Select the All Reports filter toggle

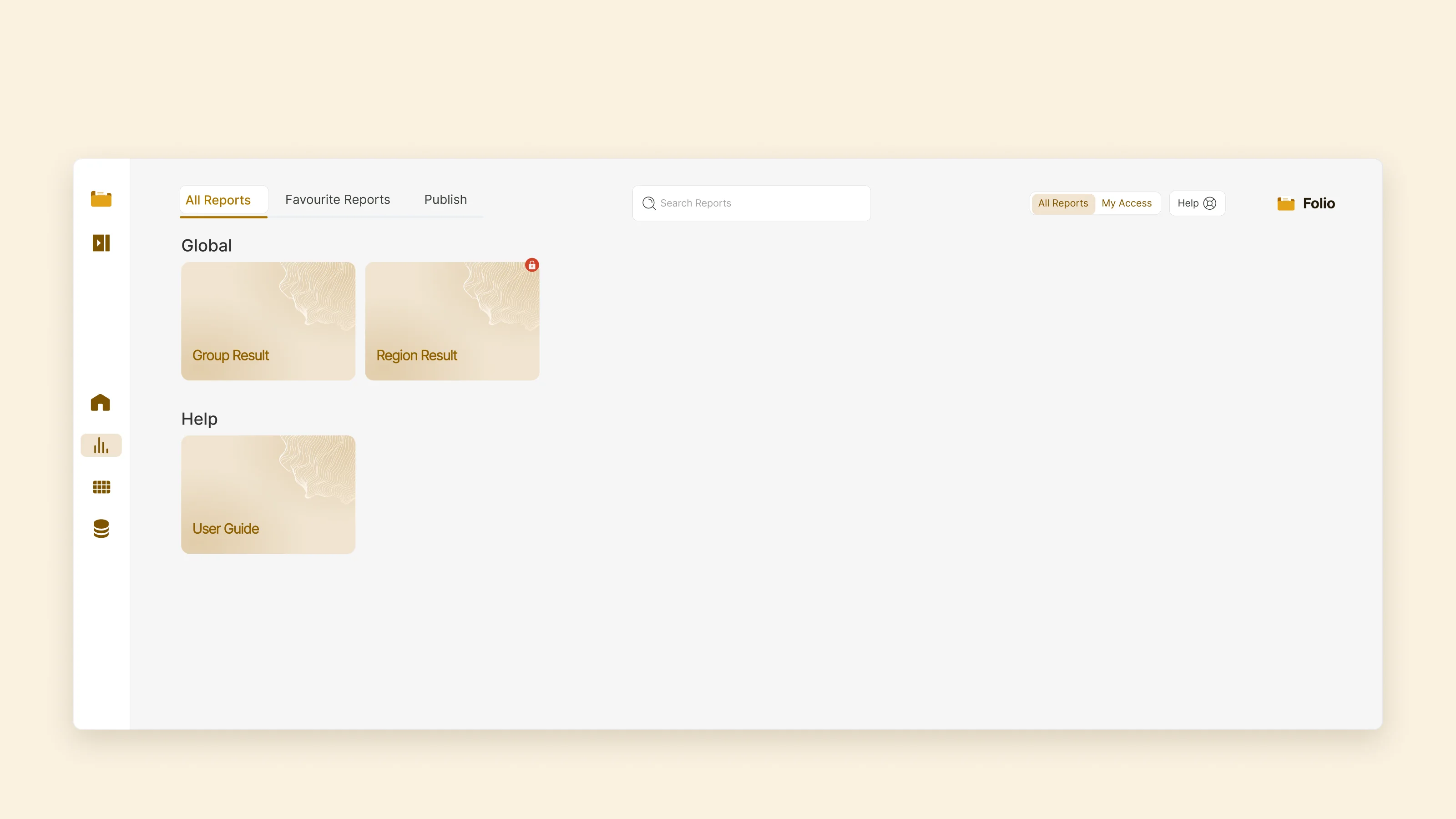[1062, 203]
